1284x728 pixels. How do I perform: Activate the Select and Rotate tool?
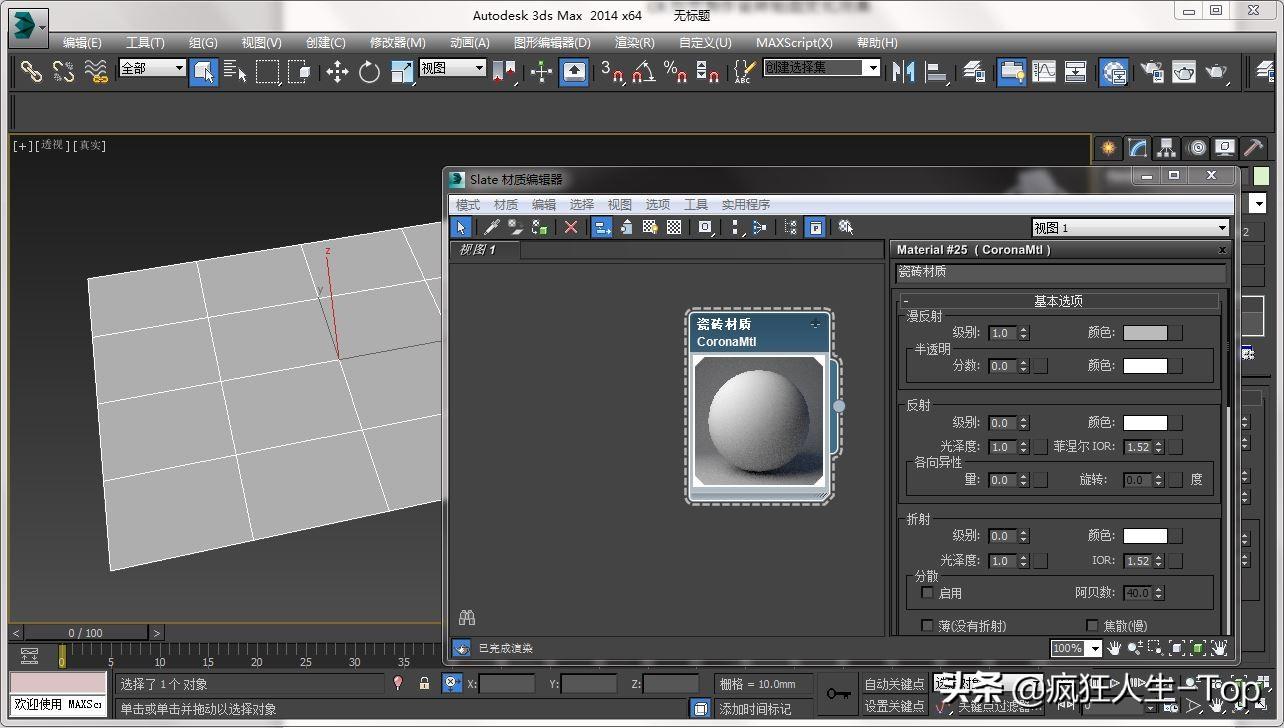pyautogui.click(x=369, y=72)
